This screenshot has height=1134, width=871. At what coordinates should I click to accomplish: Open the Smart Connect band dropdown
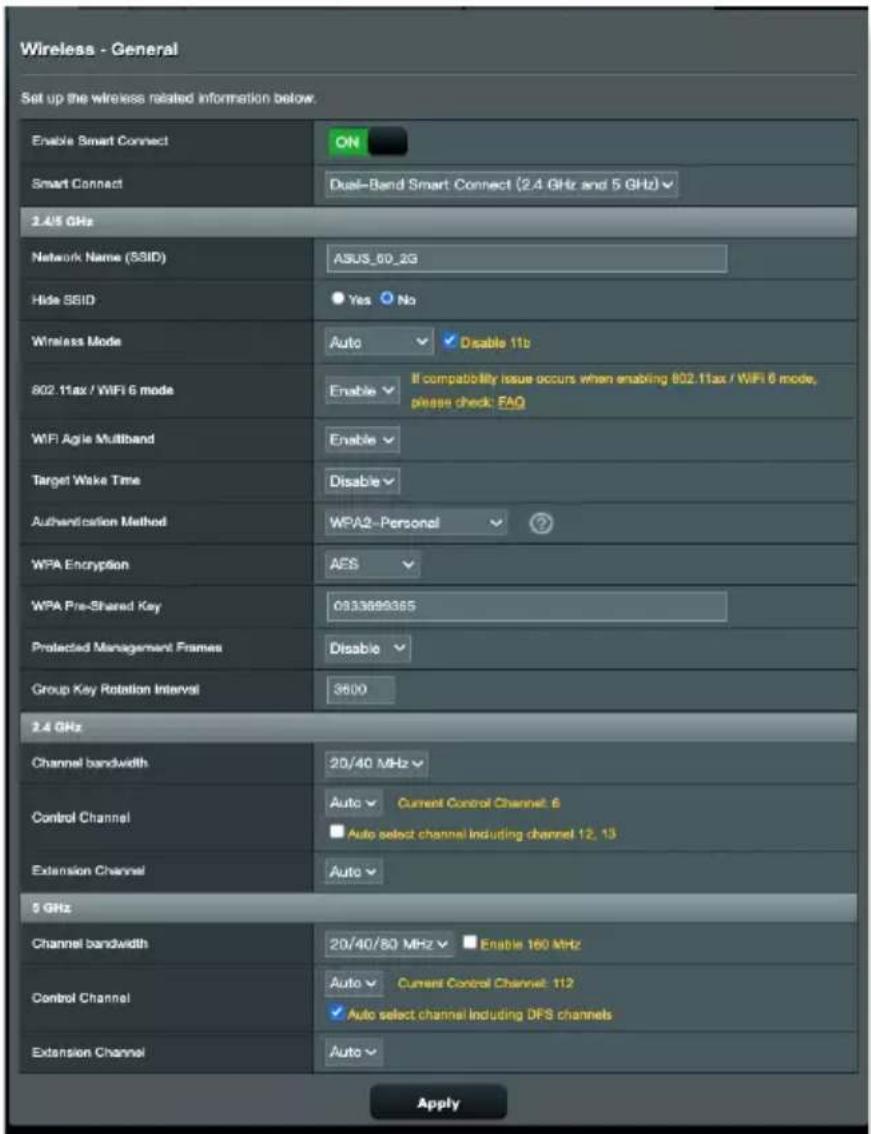coord(501,184)
